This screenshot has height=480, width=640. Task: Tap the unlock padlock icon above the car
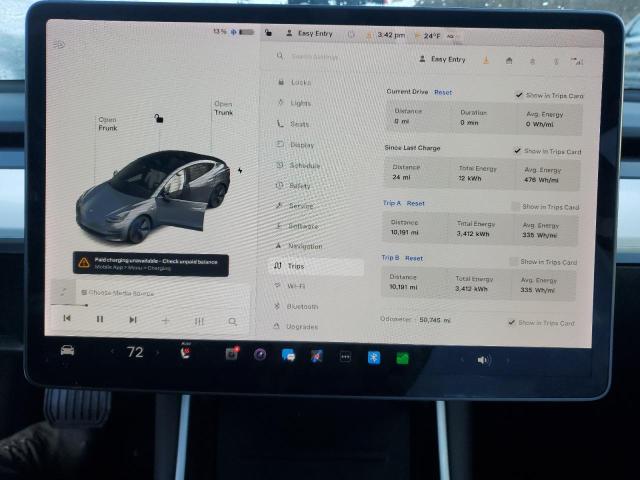(x=157, y=118)
